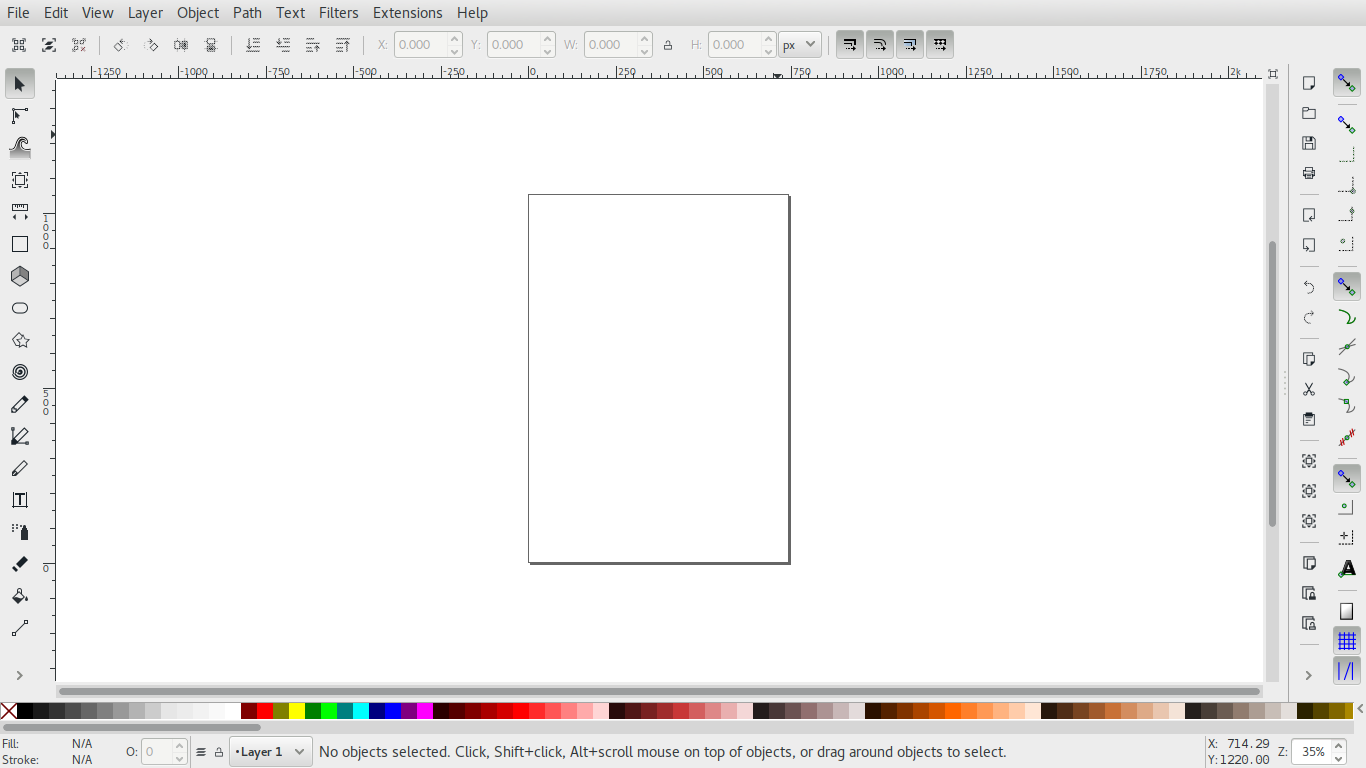Toggle scaling stroke width with objects

[x=850, y=45]
